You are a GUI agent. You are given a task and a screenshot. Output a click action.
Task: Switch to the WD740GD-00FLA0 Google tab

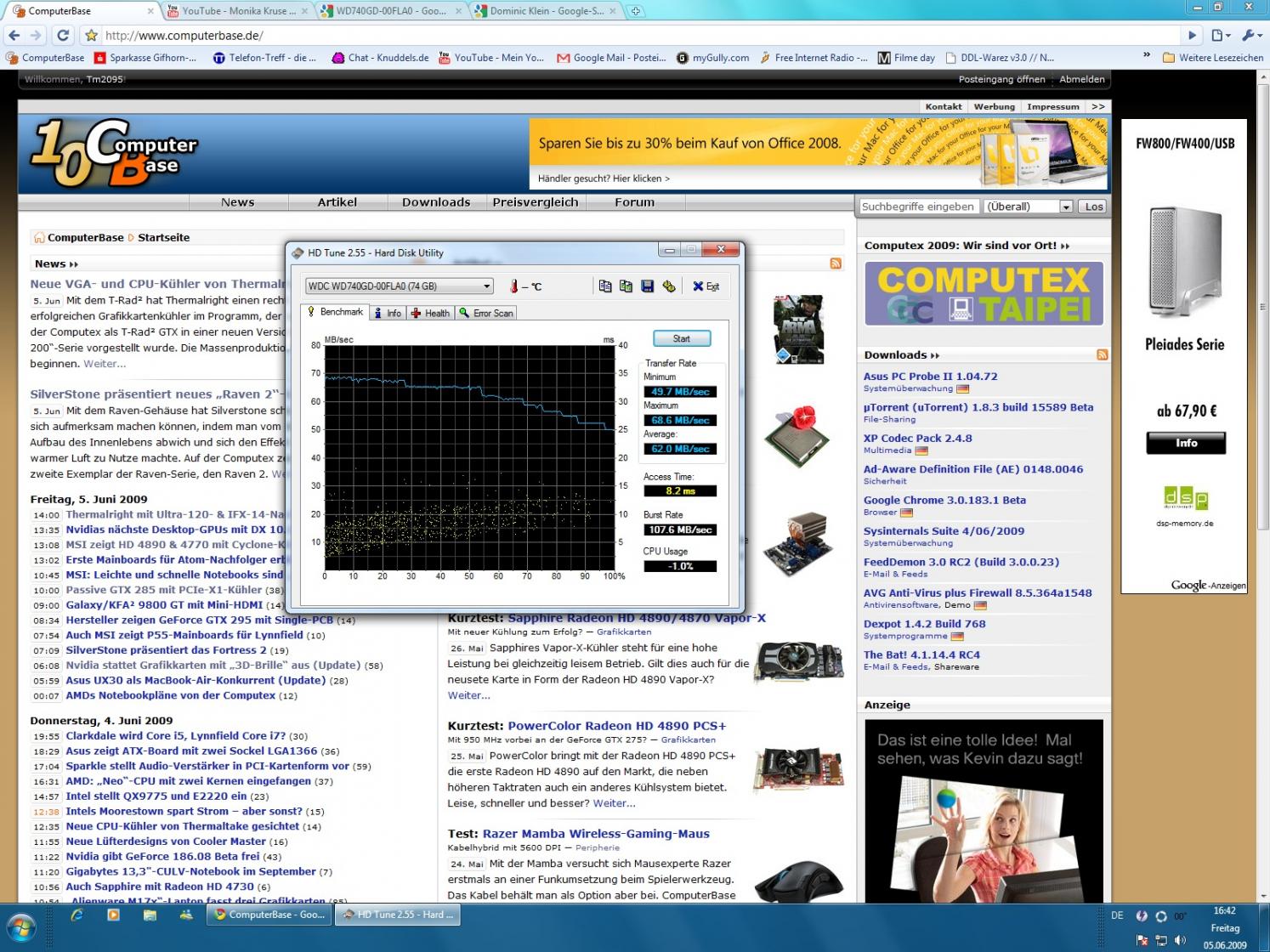coord(391,11)
